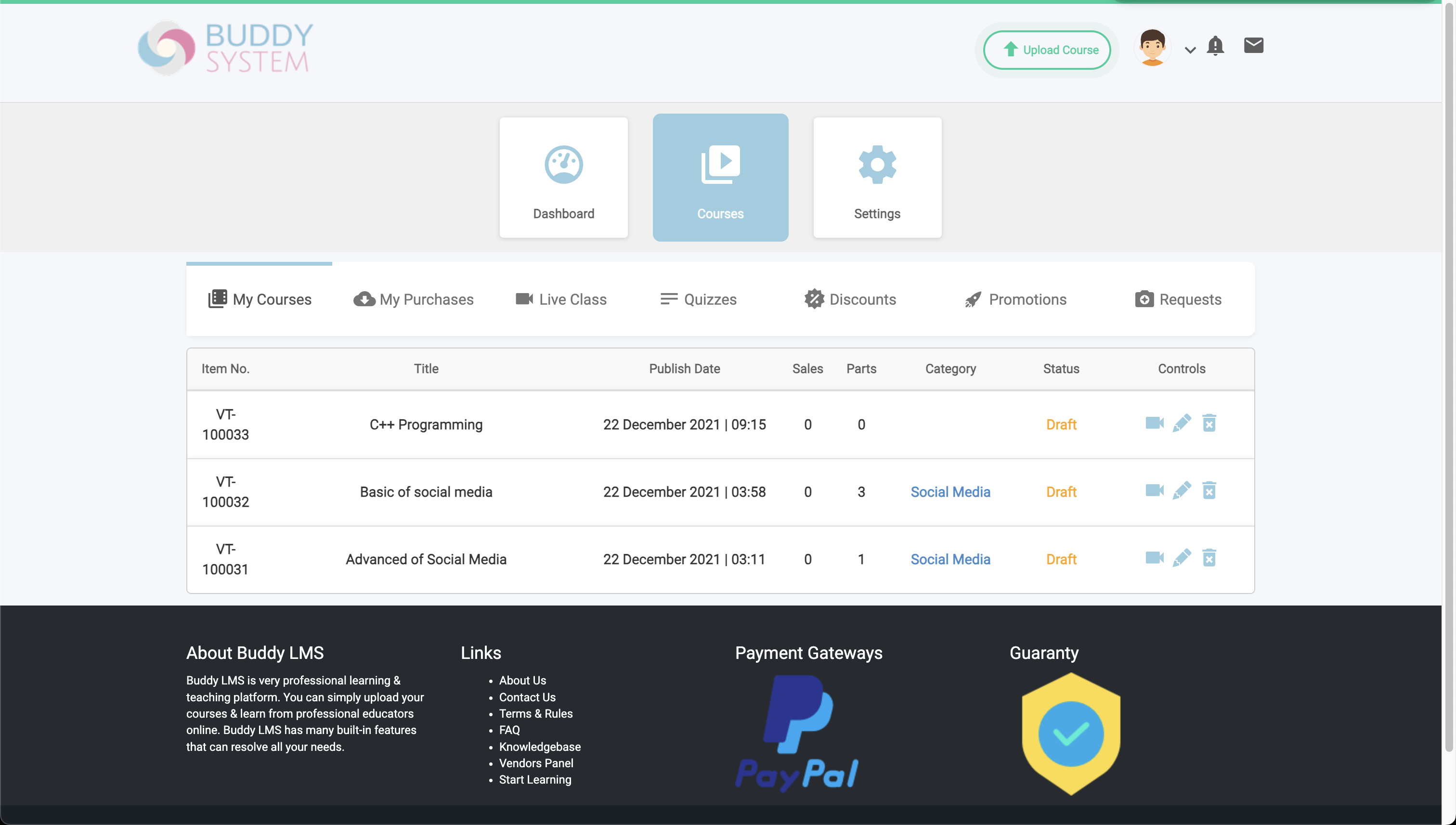1456x825 pixels.
Task: Open the mail envelope icon
Action: 1253,45
